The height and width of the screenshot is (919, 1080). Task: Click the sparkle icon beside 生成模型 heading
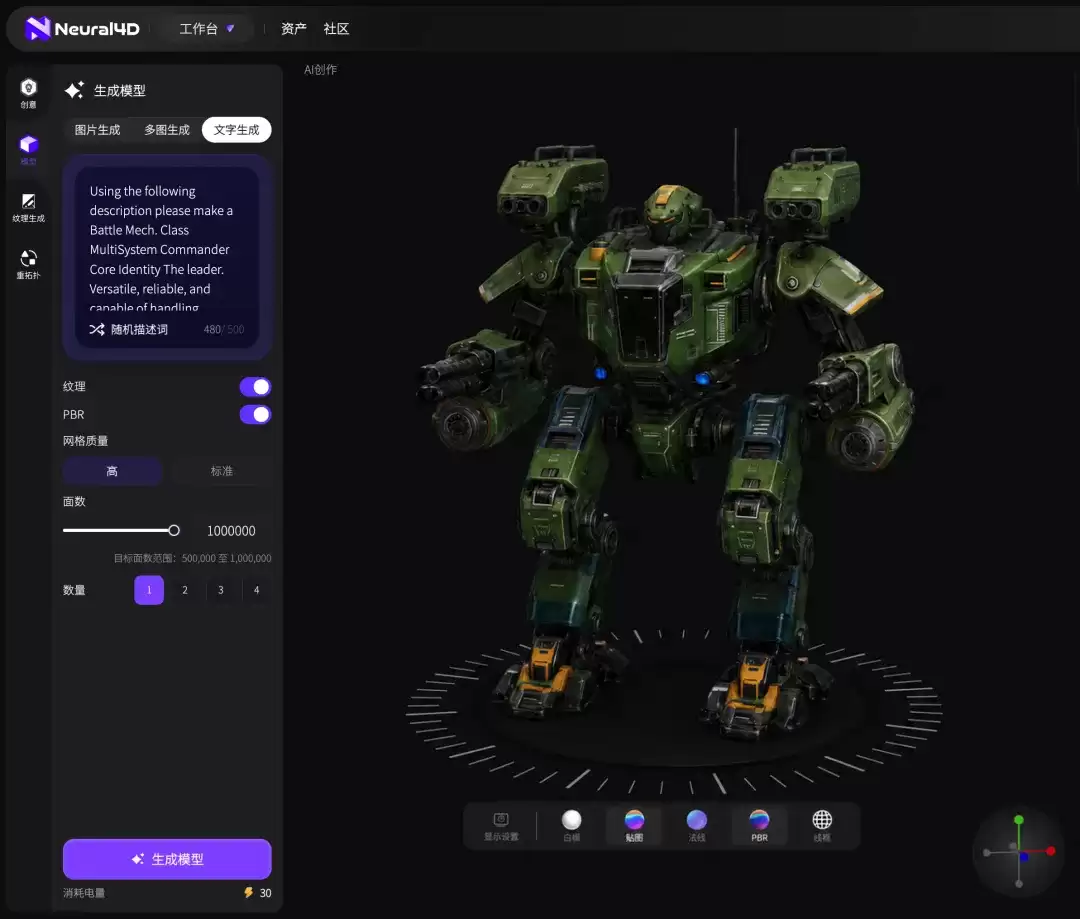pos(74,90)
